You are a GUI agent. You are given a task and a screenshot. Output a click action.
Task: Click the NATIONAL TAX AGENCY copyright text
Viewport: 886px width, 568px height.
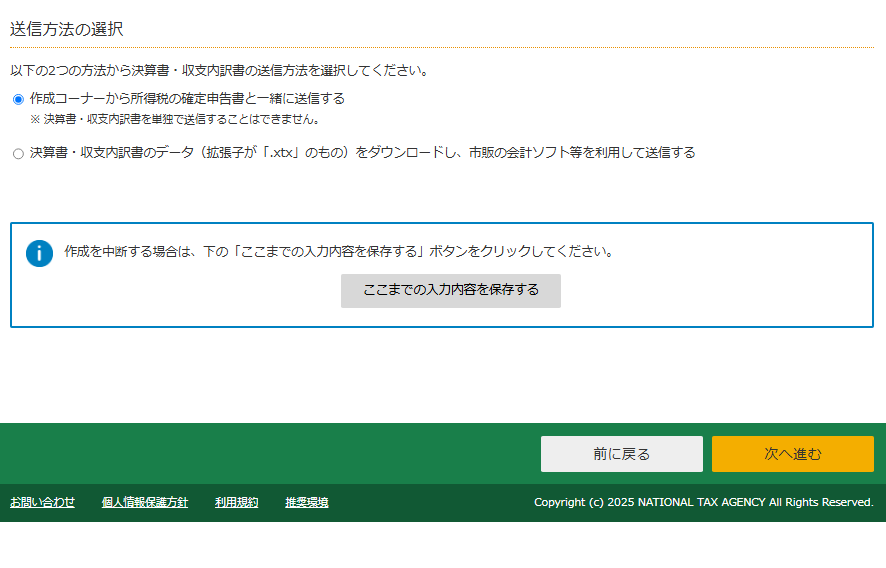(703, 502)
